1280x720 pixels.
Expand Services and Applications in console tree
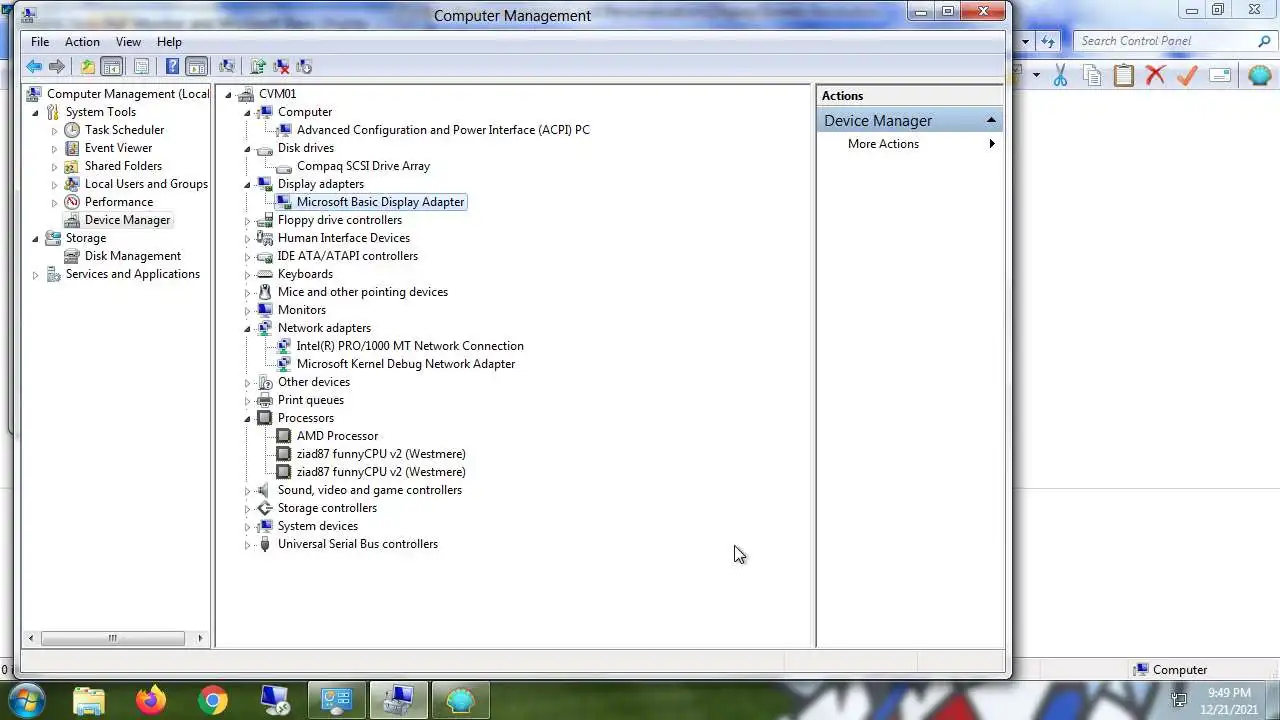36,274
